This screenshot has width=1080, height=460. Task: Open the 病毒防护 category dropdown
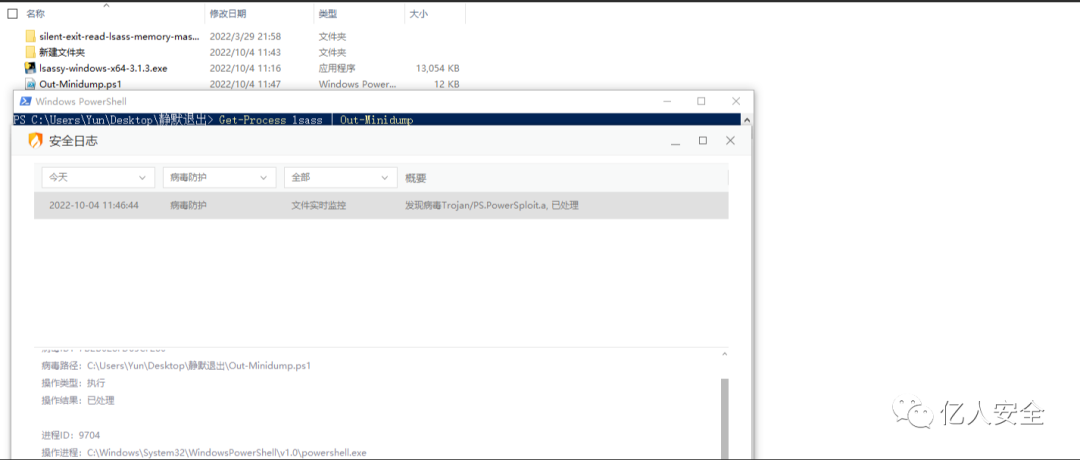pos(220,177)
